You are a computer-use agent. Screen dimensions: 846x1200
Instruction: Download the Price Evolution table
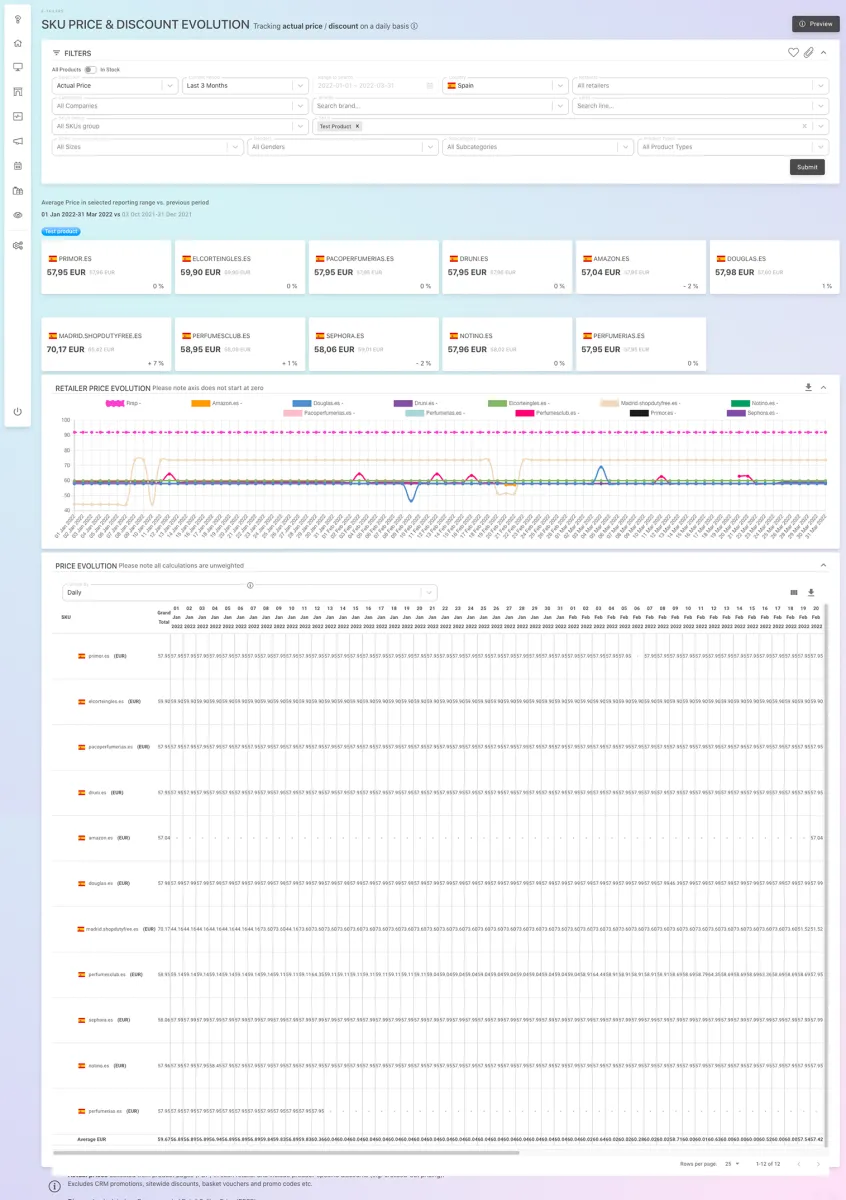click(x=811, y=592)
